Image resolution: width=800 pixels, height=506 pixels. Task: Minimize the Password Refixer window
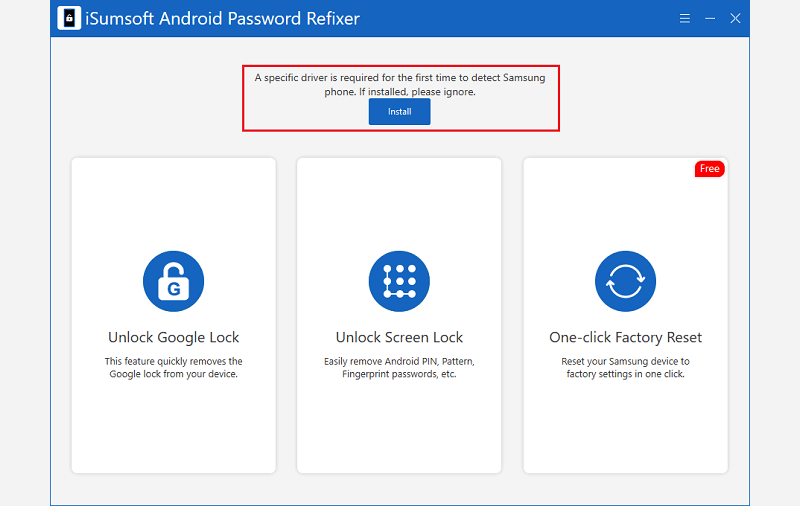(710, 19)
